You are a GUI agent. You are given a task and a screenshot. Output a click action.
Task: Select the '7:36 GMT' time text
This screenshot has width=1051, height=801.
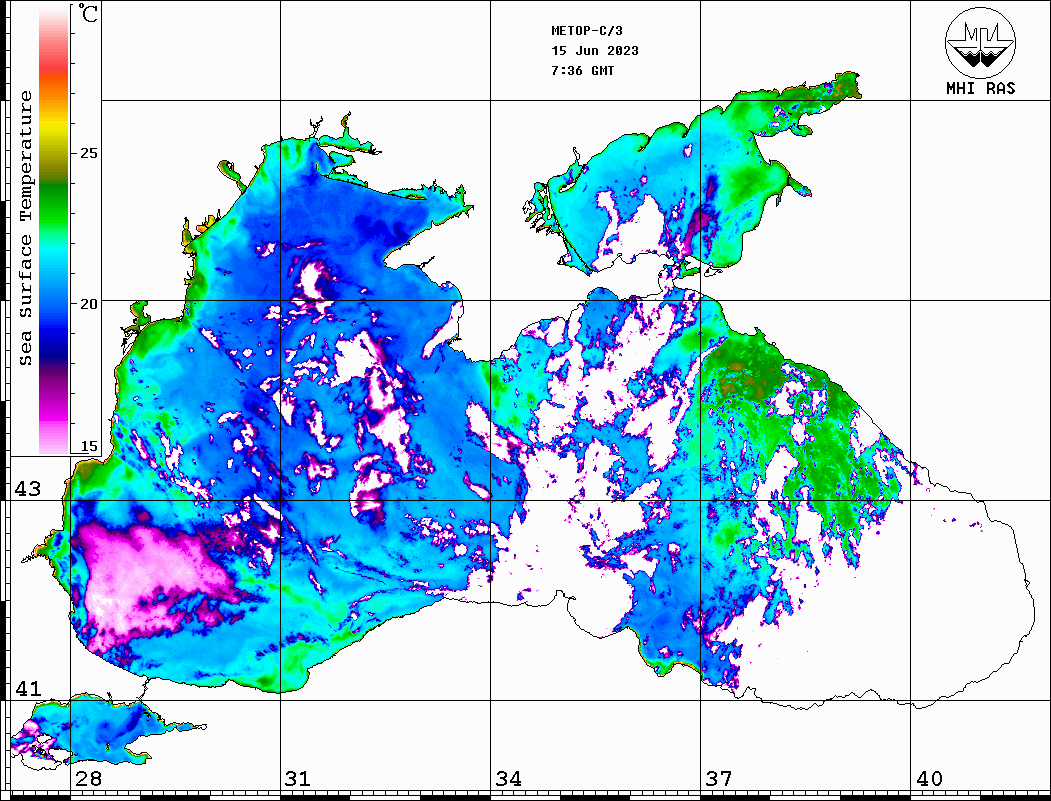click(x=582, y=70)
